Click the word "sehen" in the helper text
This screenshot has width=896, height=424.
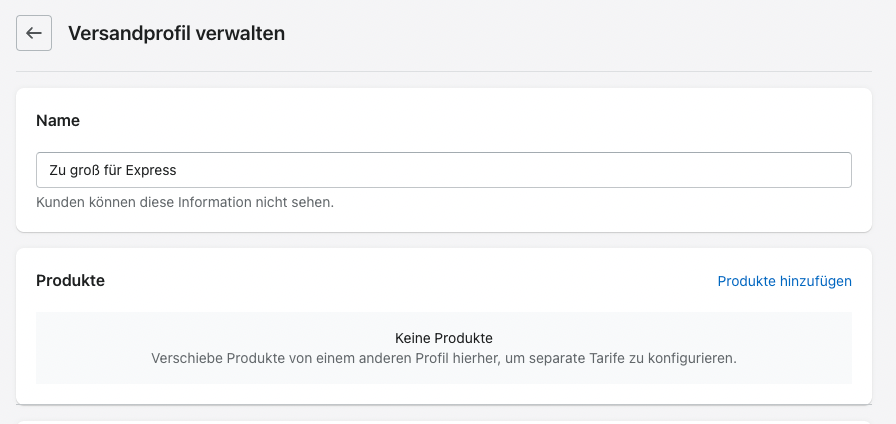pyautogui.click(x=313, y=202)
